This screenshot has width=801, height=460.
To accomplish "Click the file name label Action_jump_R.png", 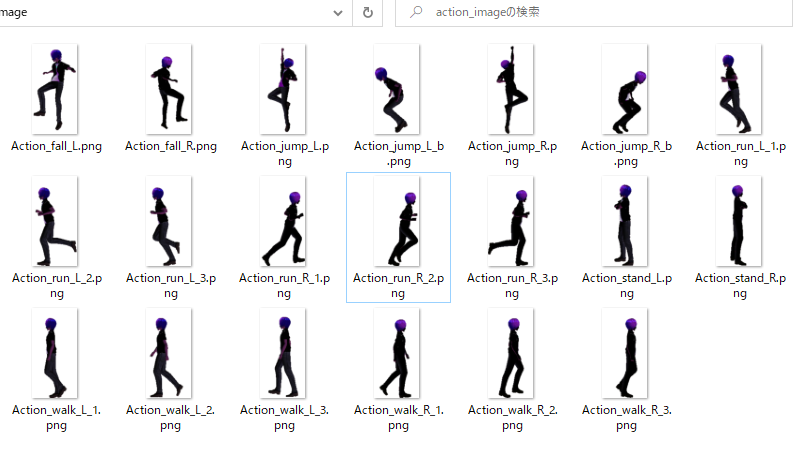I will [512, 154].
